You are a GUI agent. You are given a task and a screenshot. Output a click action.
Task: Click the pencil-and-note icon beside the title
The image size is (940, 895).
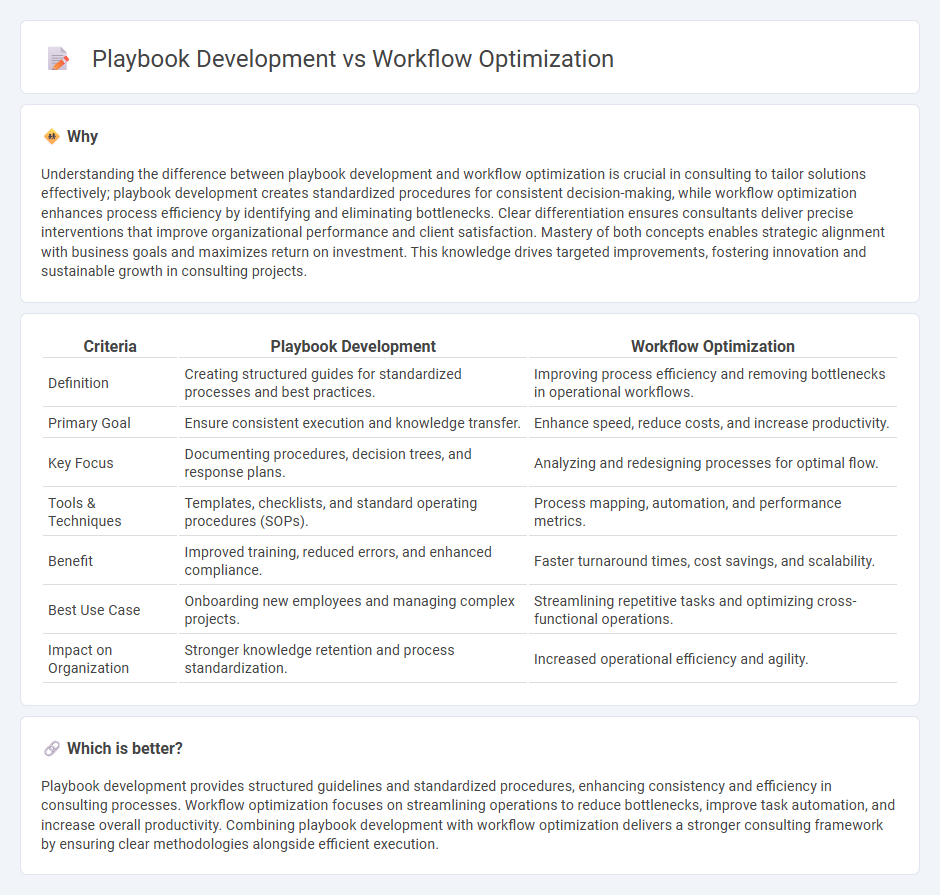pos(58,59)
